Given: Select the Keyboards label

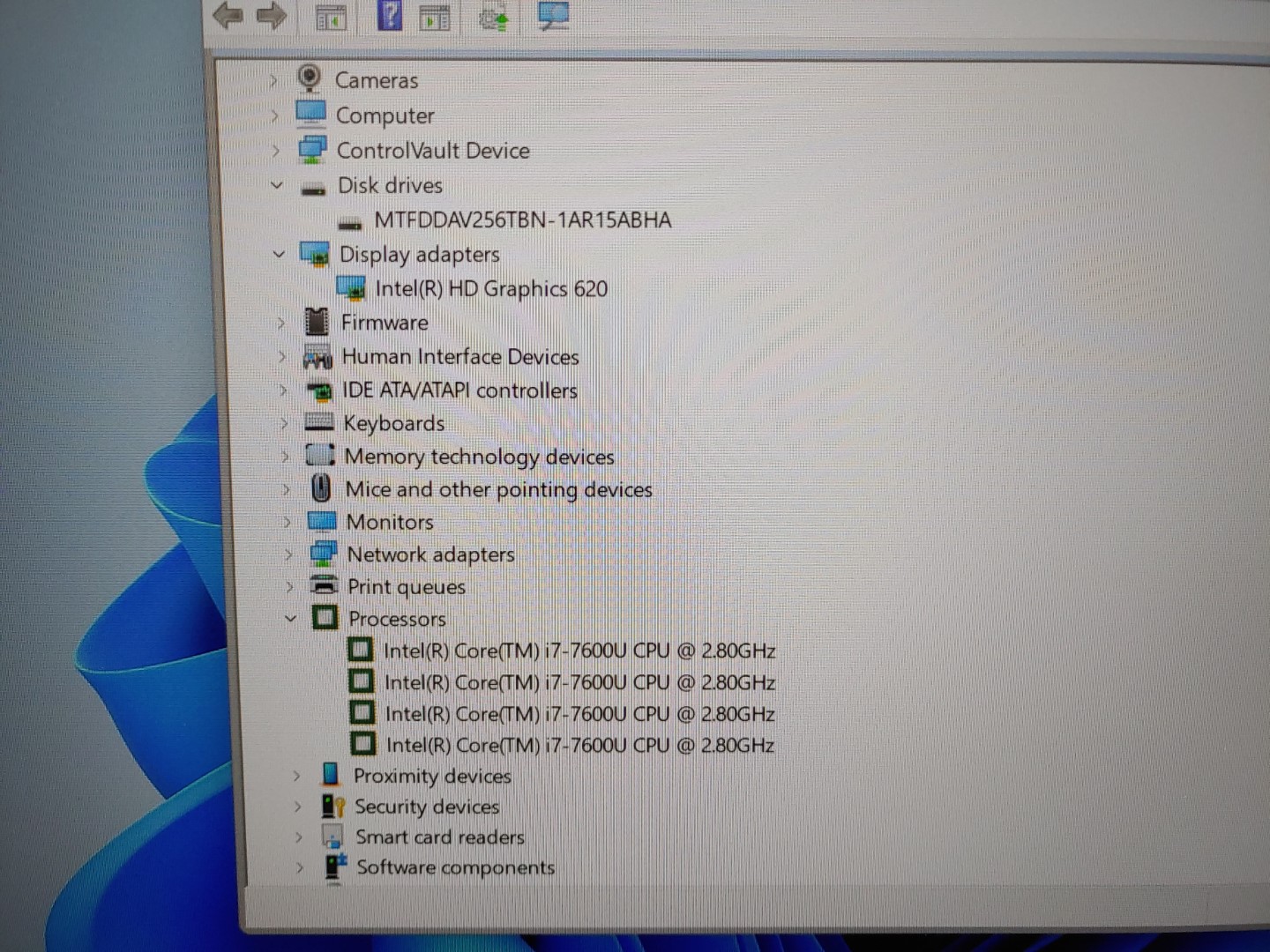Looking at the screenshot, I should (x=394, y=423).
